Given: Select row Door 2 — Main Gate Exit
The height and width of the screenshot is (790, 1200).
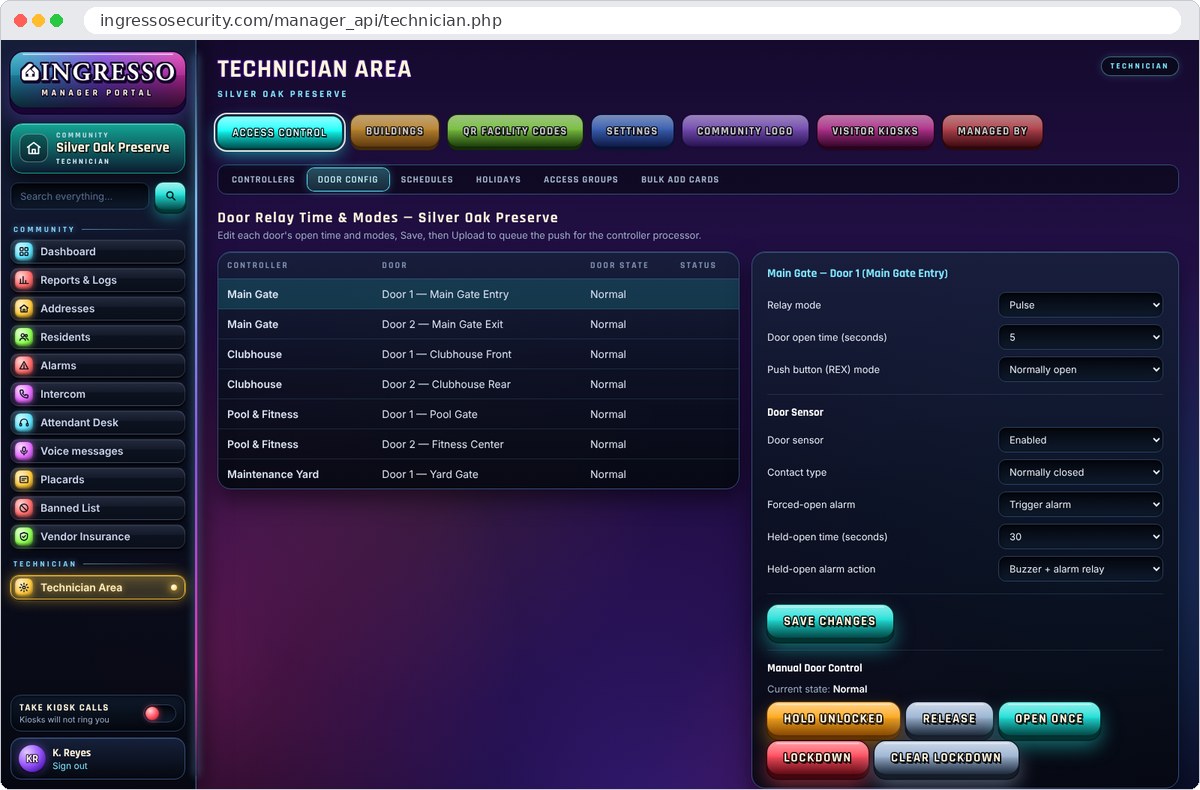Looking at the screenshot, I should [478, 324].
